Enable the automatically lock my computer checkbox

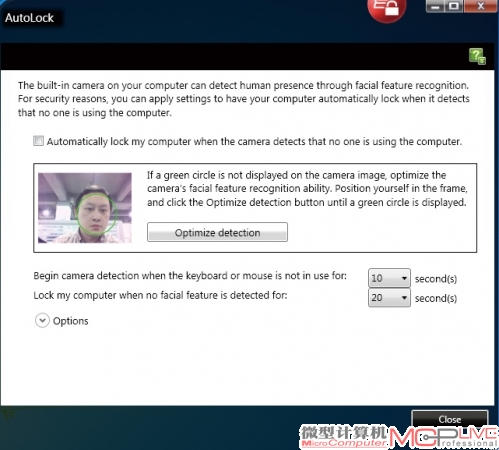pyautogui.click(x=38, y=141)
